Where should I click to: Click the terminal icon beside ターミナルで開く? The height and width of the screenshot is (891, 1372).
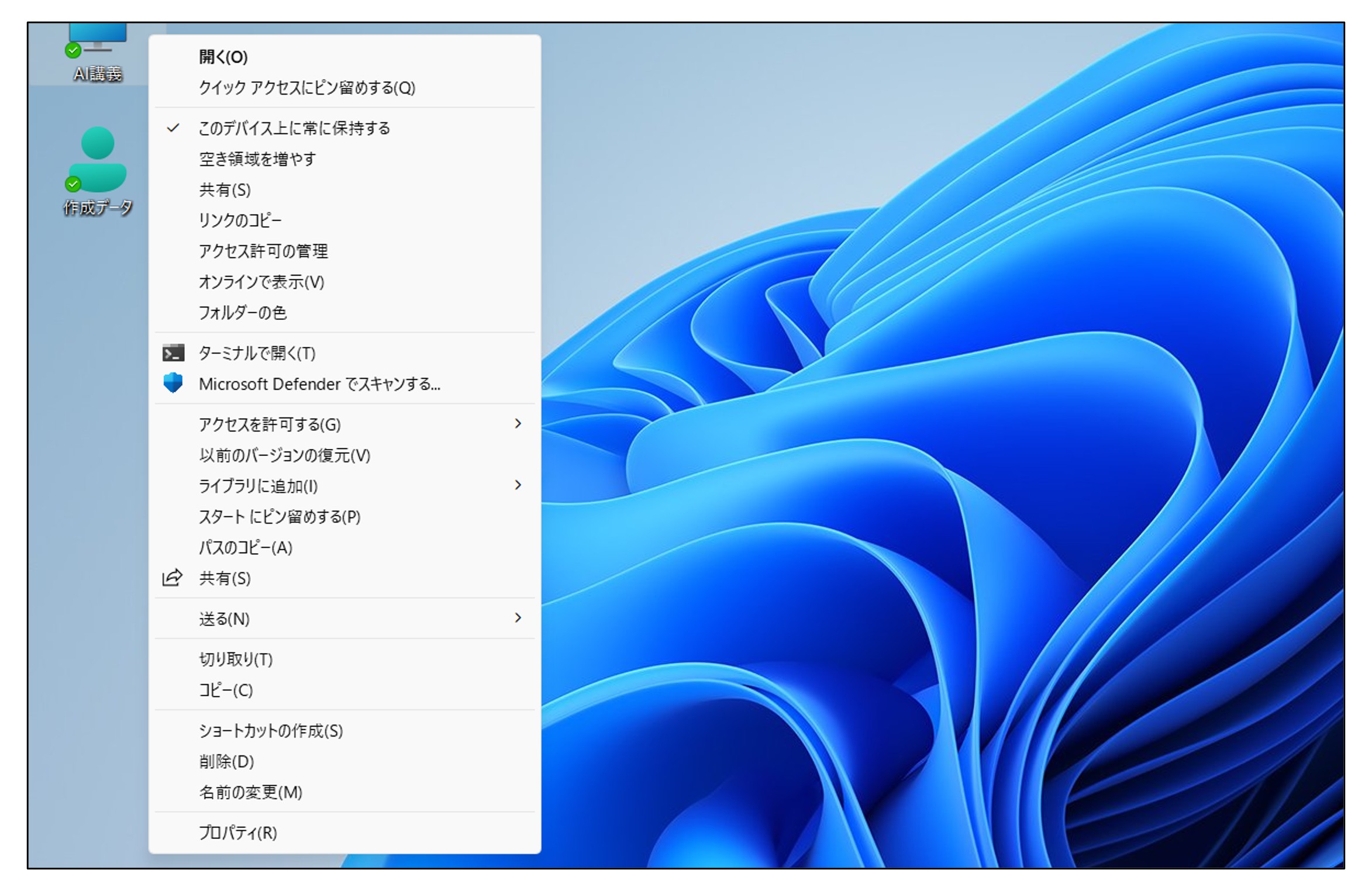coord(173,353)
